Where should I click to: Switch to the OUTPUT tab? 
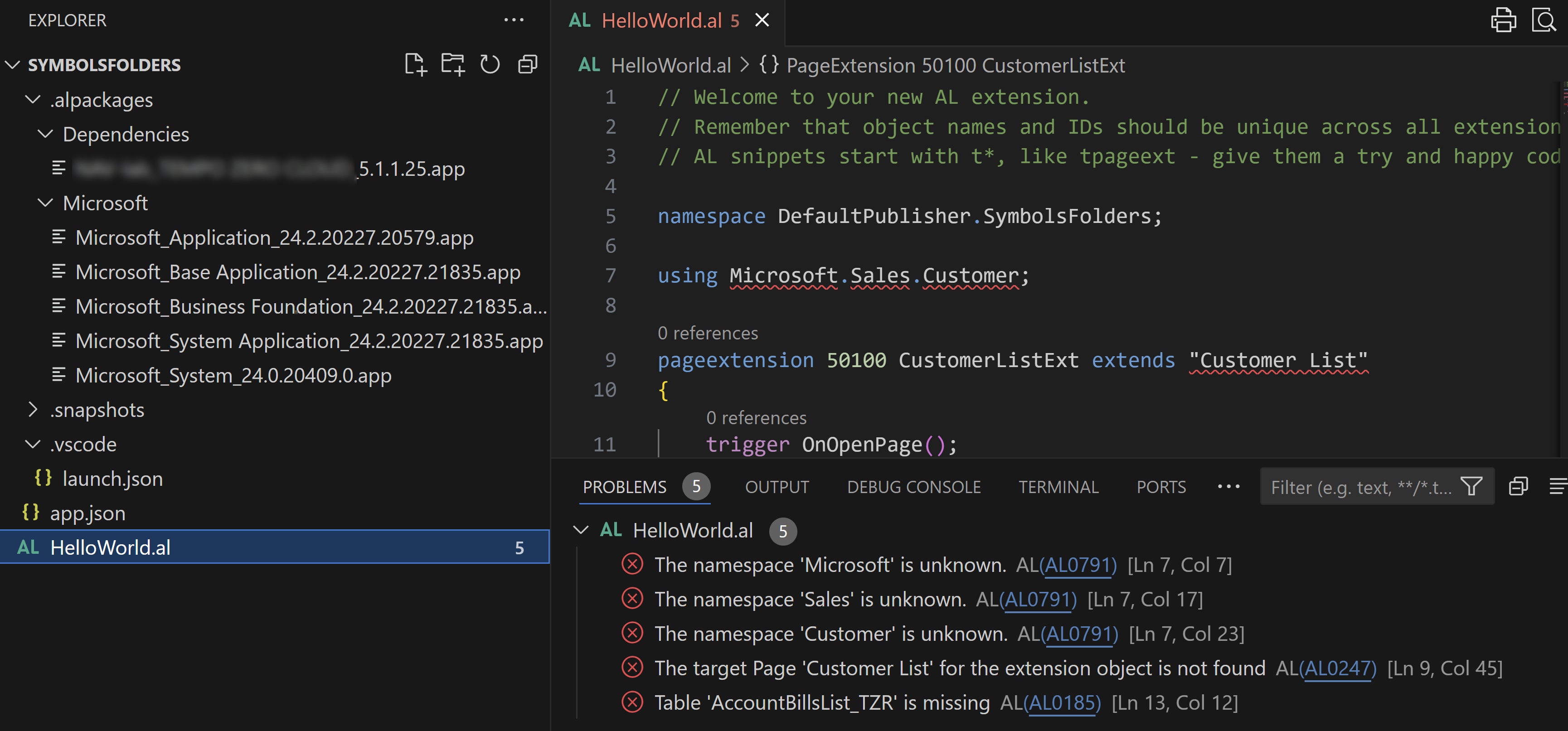coord(777,487)
